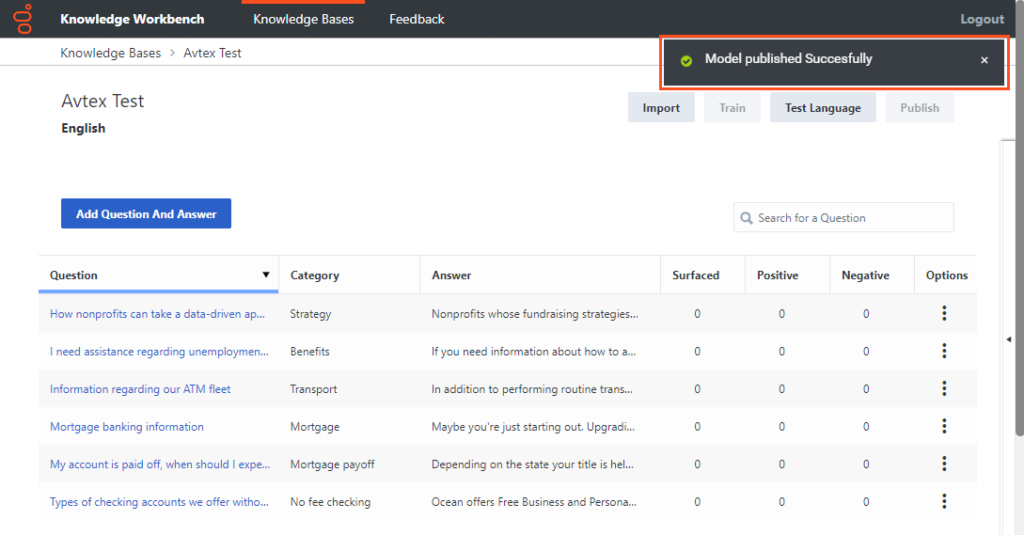Click Add Question And Answer button
The height and width of the screenshot is (535, 1024).
coord(146,214)
